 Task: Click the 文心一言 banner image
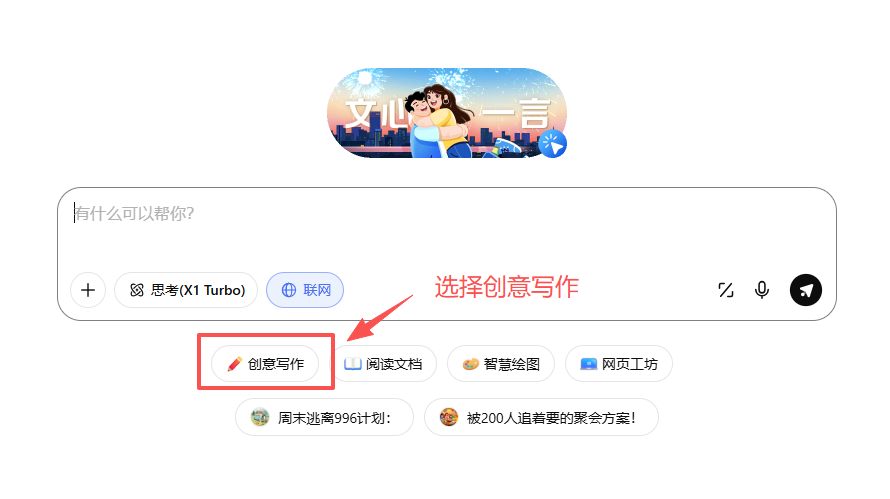coord(447,113)
